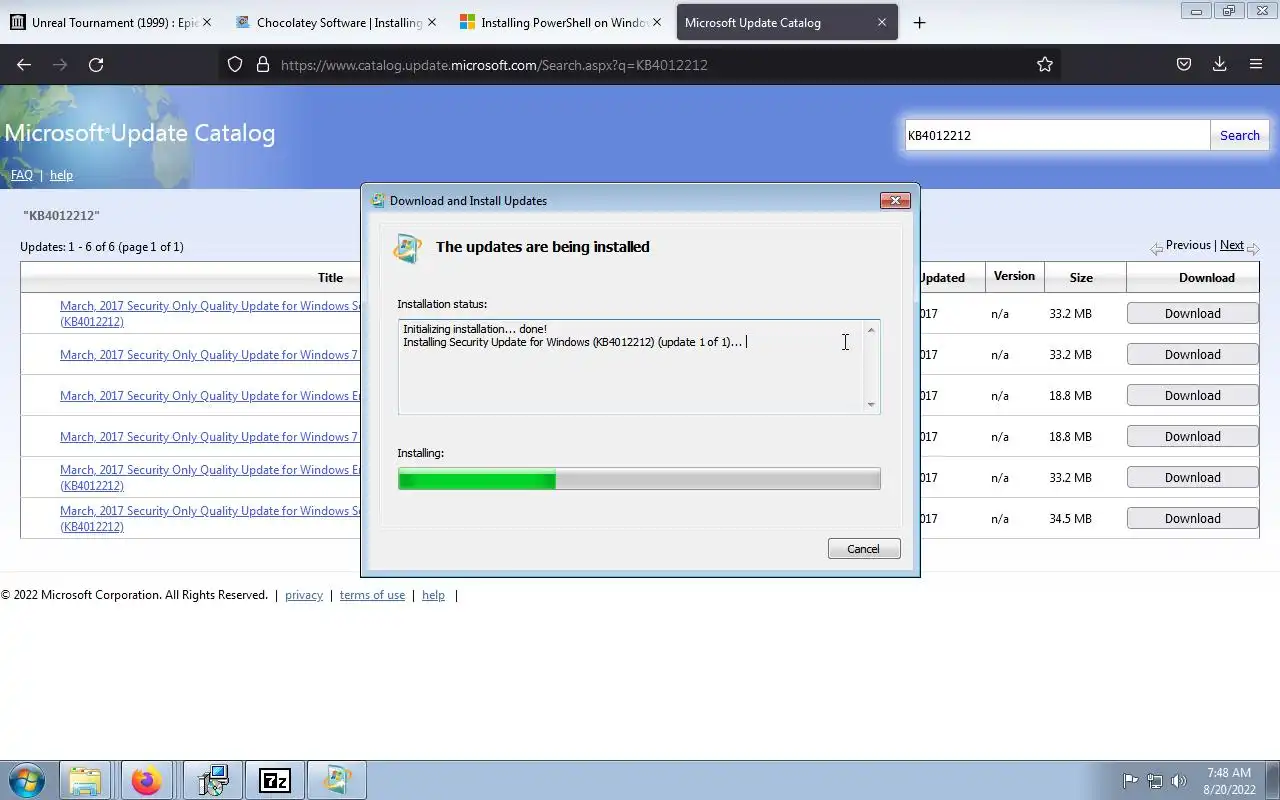Bookmark this page with the star icon
This screenshot has height=800, width=1280.
pos(1045,64)
